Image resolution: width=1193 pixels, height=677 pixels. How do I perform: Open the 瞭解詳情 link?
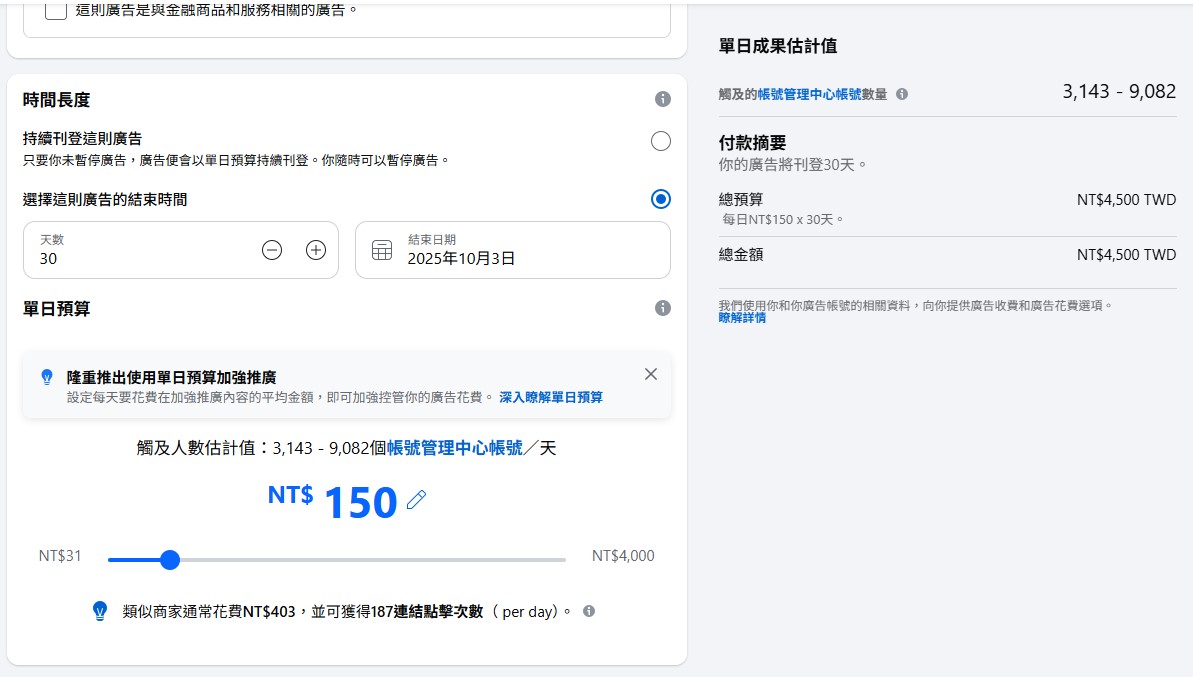[742, 318]
